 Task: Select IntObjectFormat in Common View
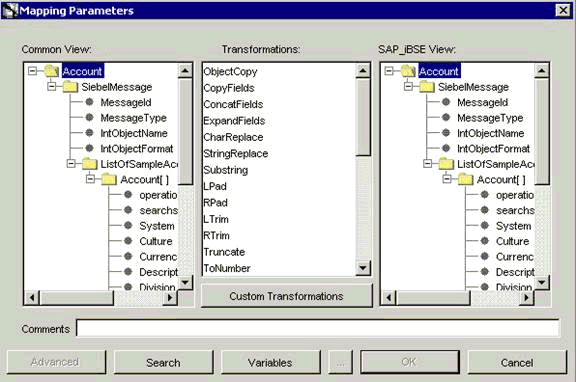pos(137,148)
